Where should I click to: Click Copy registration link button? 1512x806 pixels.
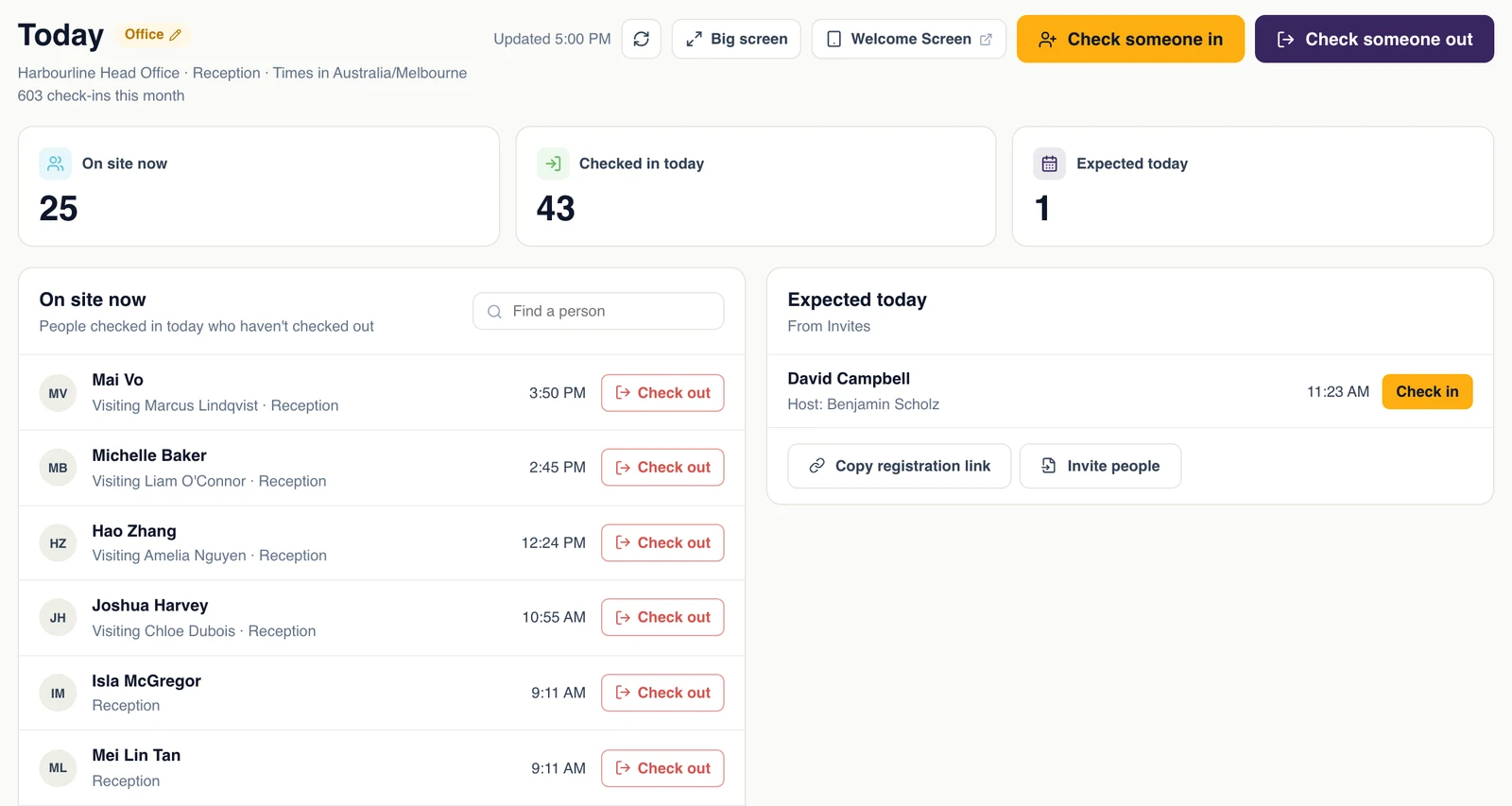tap(899, 466)
